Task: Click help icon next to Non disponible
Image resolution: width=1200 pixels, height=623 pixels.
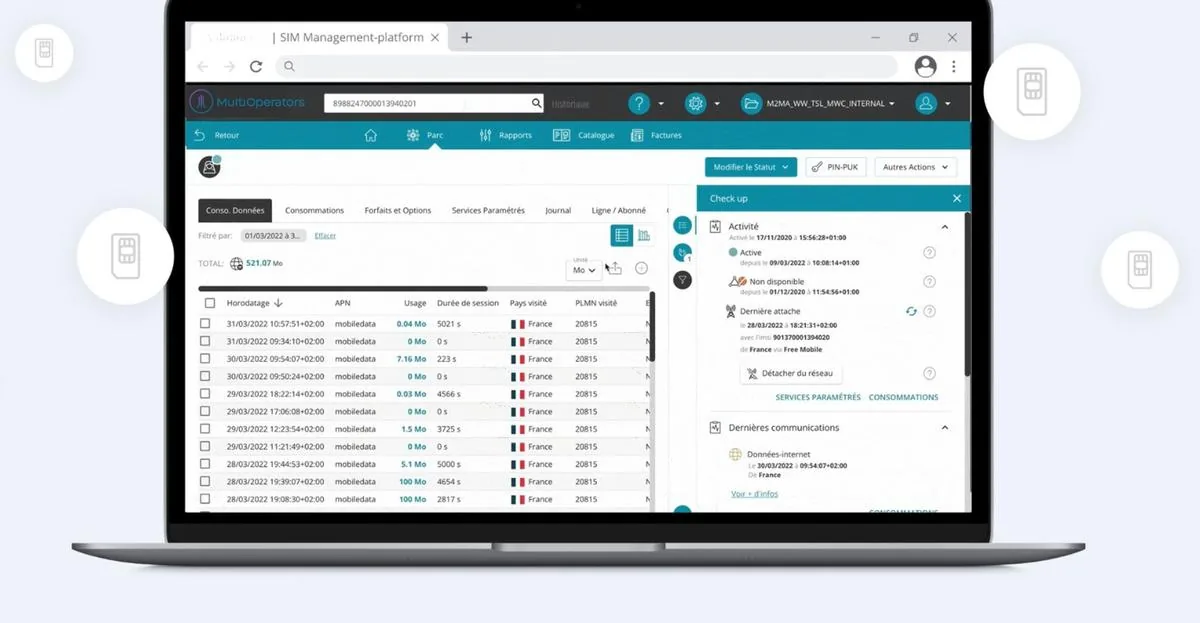Action: pyautogui.click(x=929, y=282)
